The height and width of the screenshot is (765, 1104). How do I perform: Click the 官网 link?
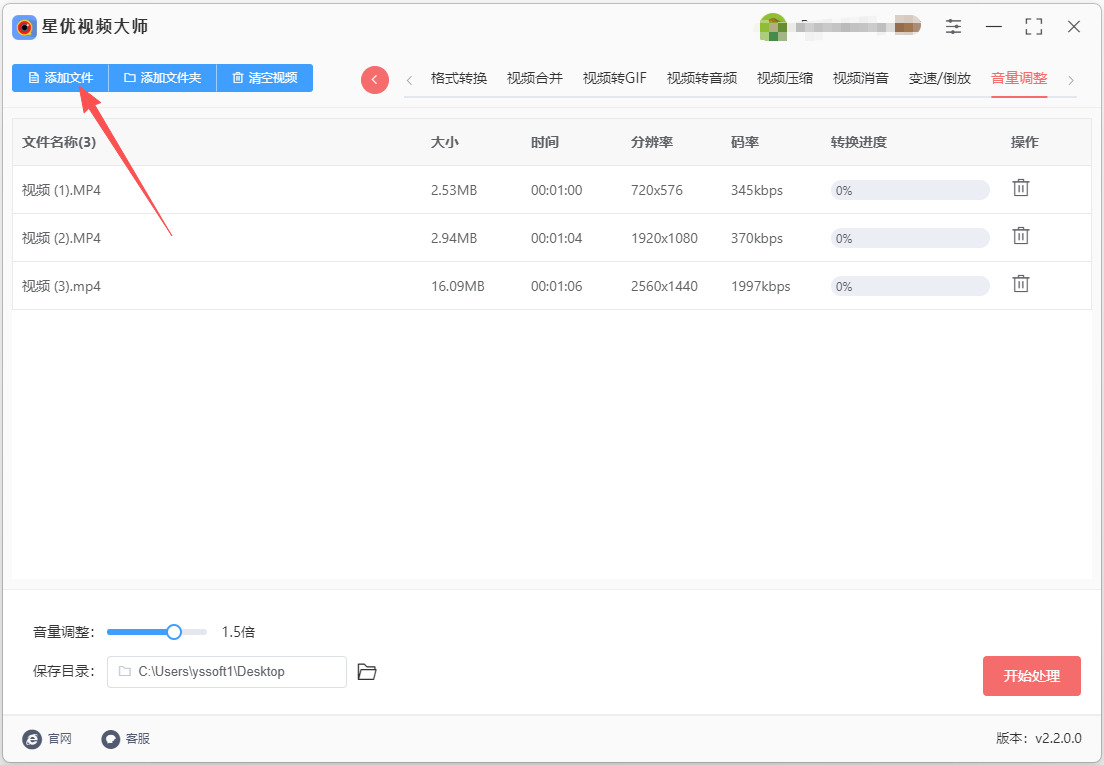47,738
